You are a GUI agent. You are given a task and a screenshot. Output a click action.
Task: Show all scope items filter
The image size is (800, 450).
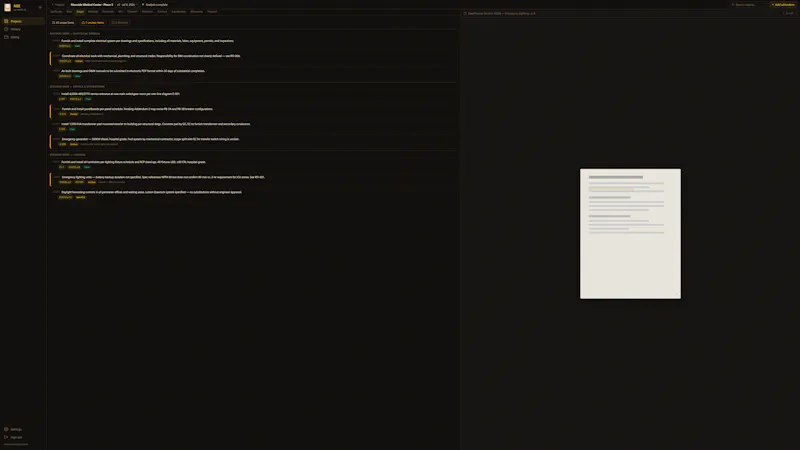click(63, 22)
